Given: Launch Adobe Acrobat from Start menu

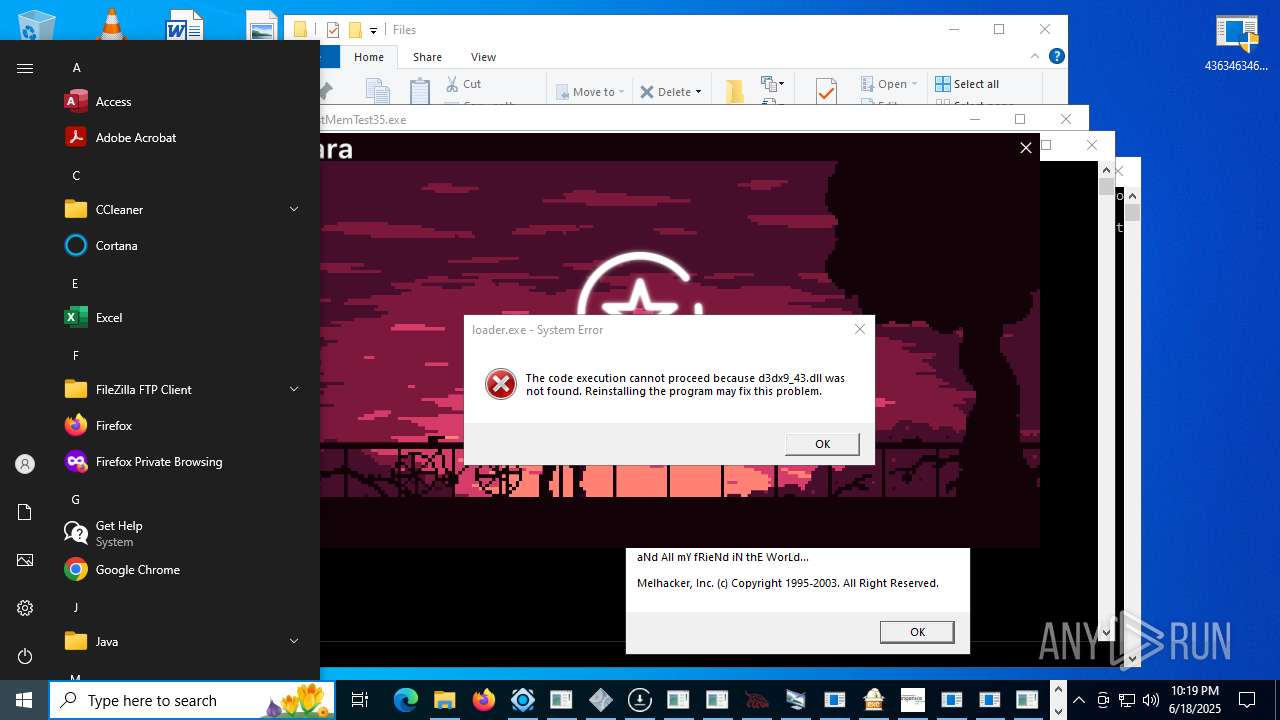Looking at the screenshot, I should coord(136,138).
